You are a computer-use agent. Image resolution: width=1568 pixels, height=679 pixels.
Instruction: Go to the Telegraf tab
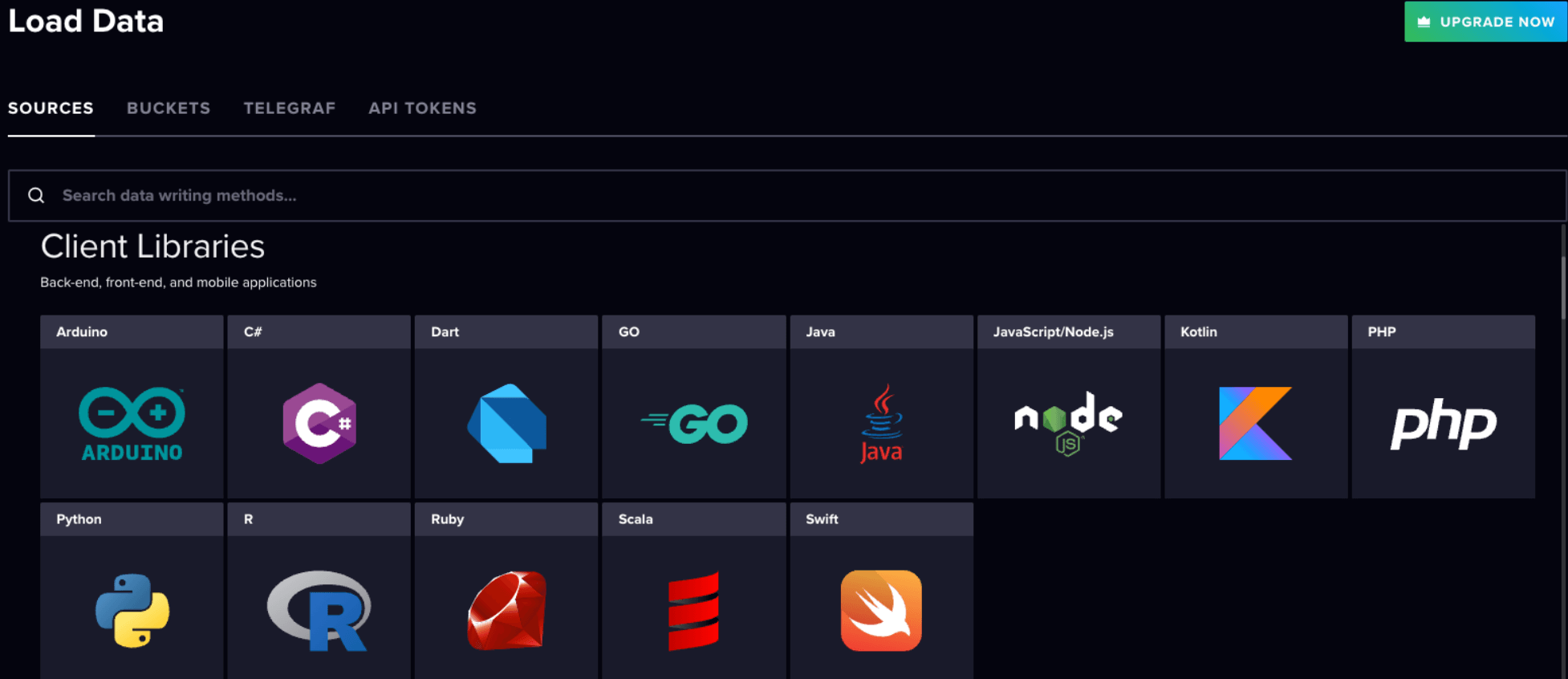point(290,108)
